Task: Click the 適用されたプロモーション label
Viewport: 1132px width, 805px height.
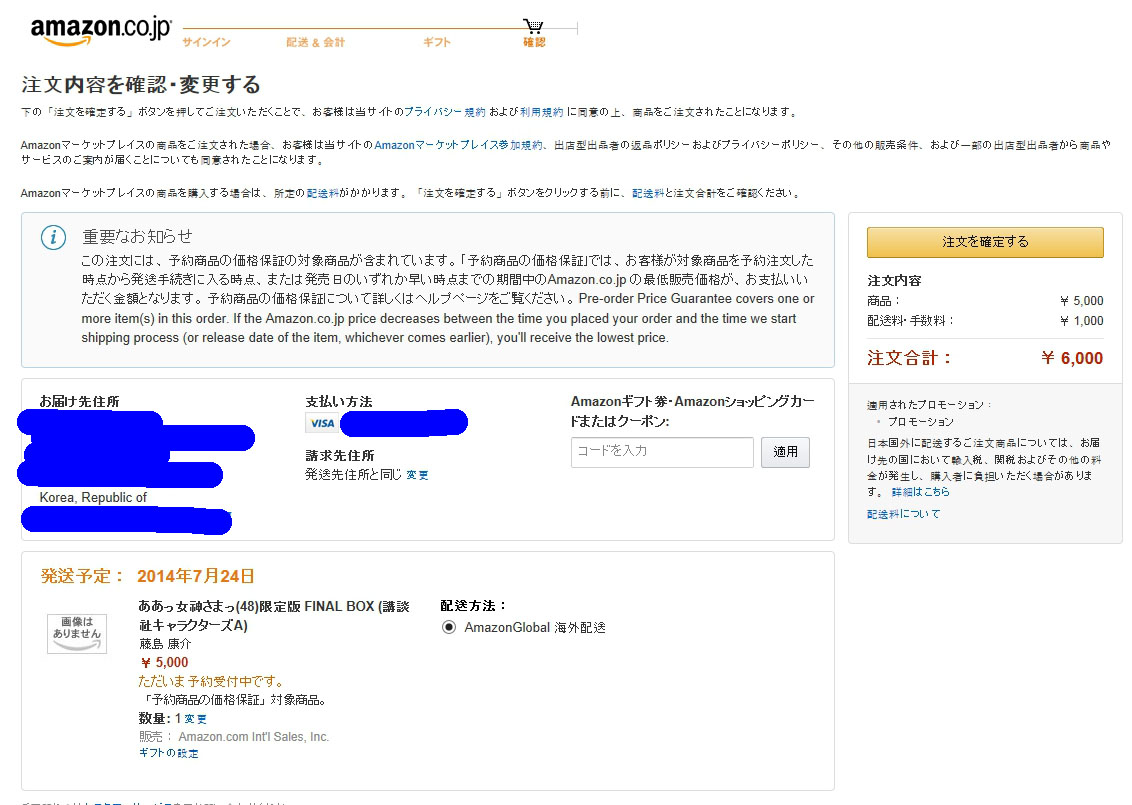Action: click(x=929, y=405)
